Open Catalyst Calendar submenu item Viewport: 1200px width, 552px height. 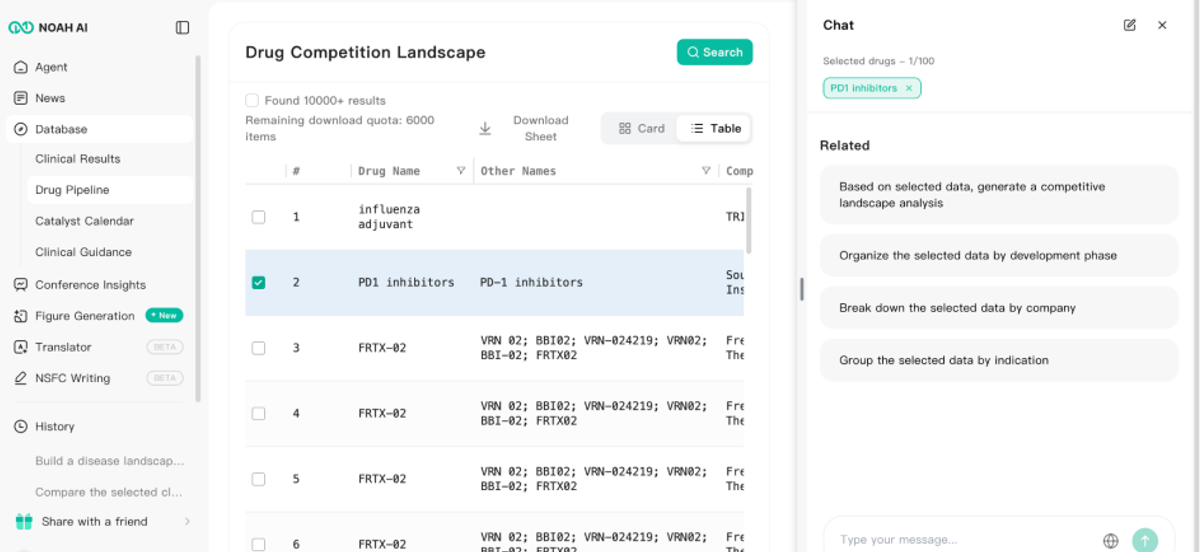tap(110, 221)
